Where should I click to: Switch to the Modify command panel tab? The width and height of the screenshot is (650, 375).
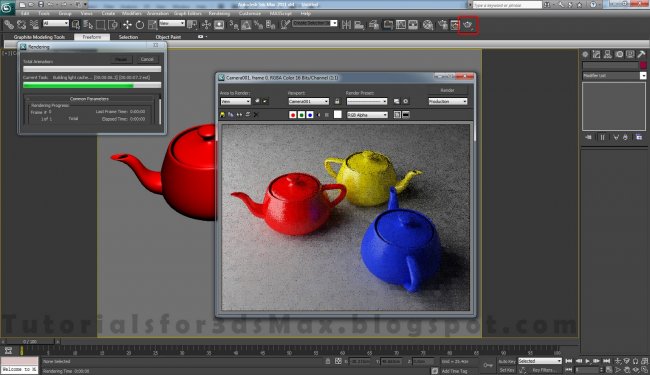click(x=596, y=54)
